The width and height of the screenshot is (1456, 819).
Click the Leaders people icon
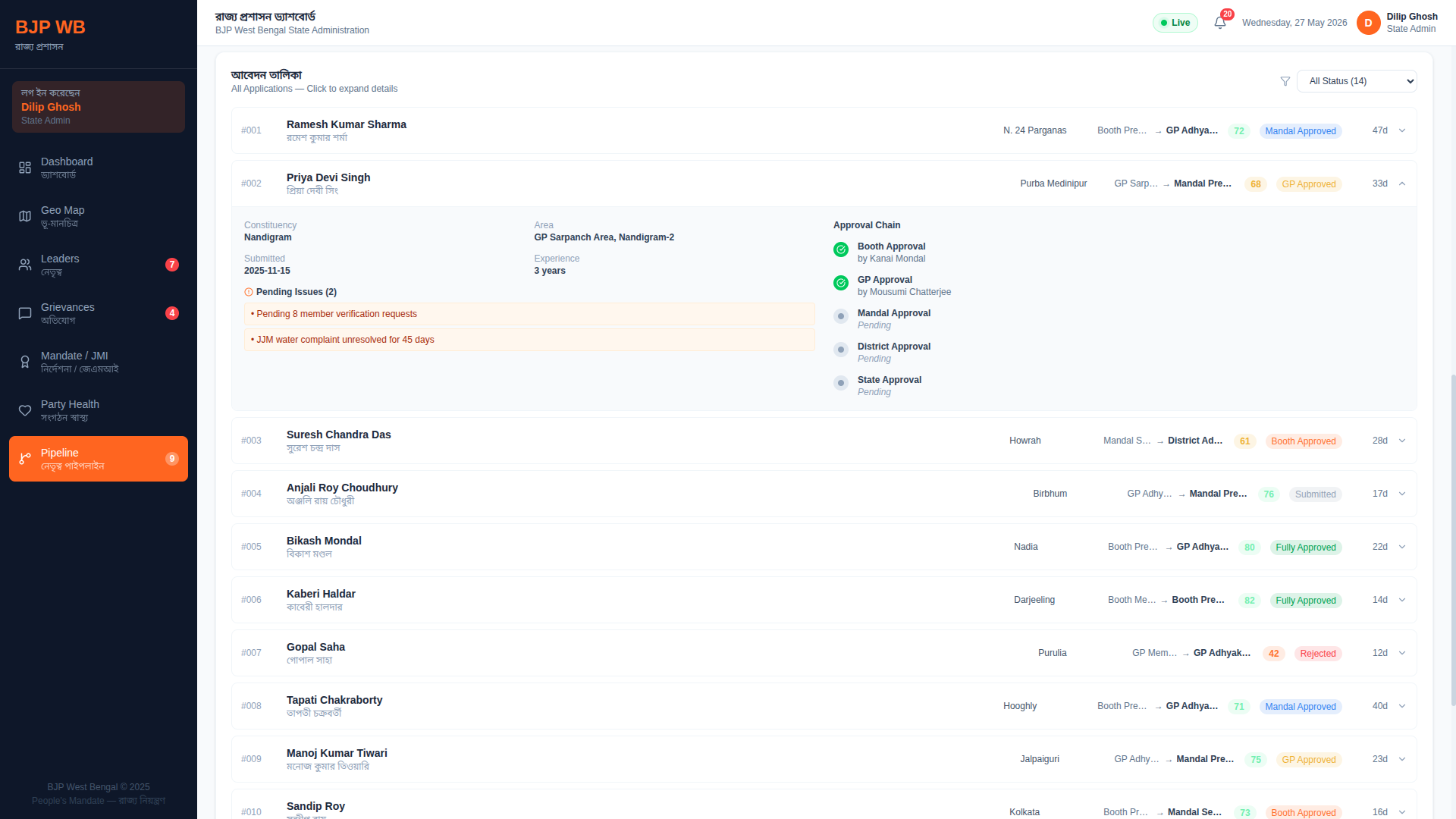(25, 265)
